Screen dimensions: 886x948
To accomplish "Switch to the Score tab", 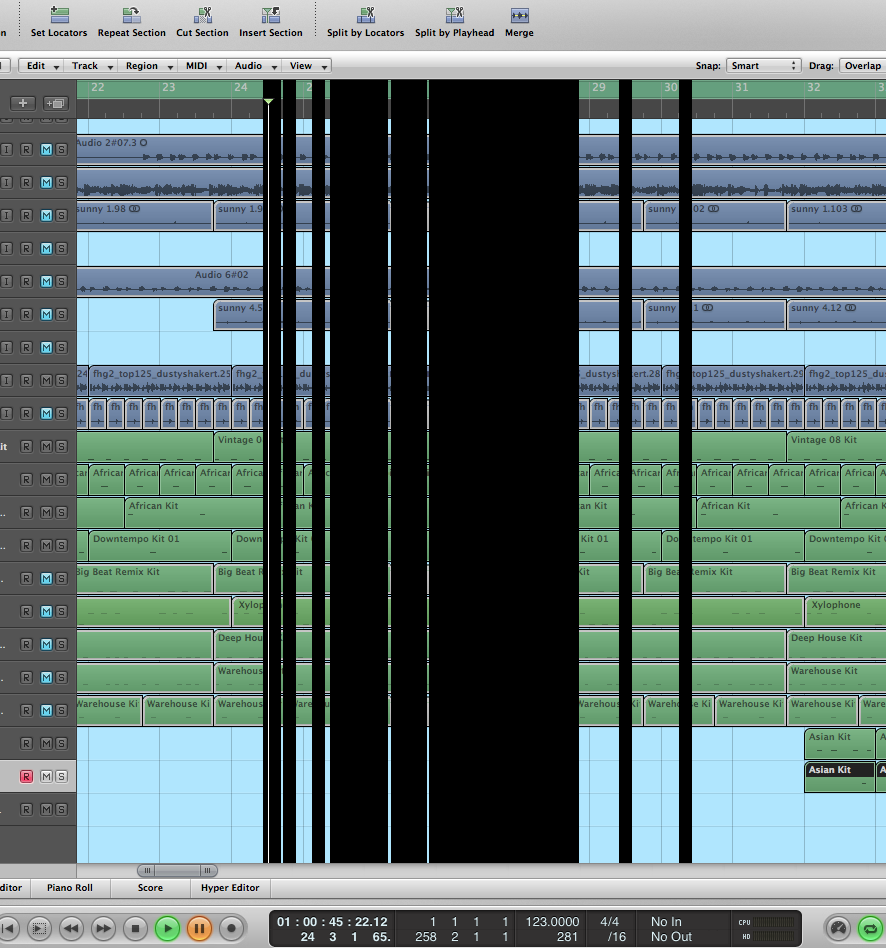I will [150, 888].
